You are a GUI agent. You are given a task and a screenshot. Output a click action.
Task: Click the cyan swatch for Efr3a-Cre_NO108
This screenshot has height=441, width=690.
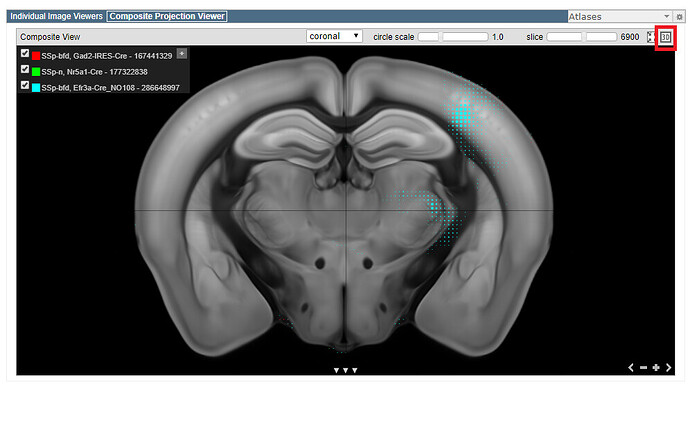36,88
